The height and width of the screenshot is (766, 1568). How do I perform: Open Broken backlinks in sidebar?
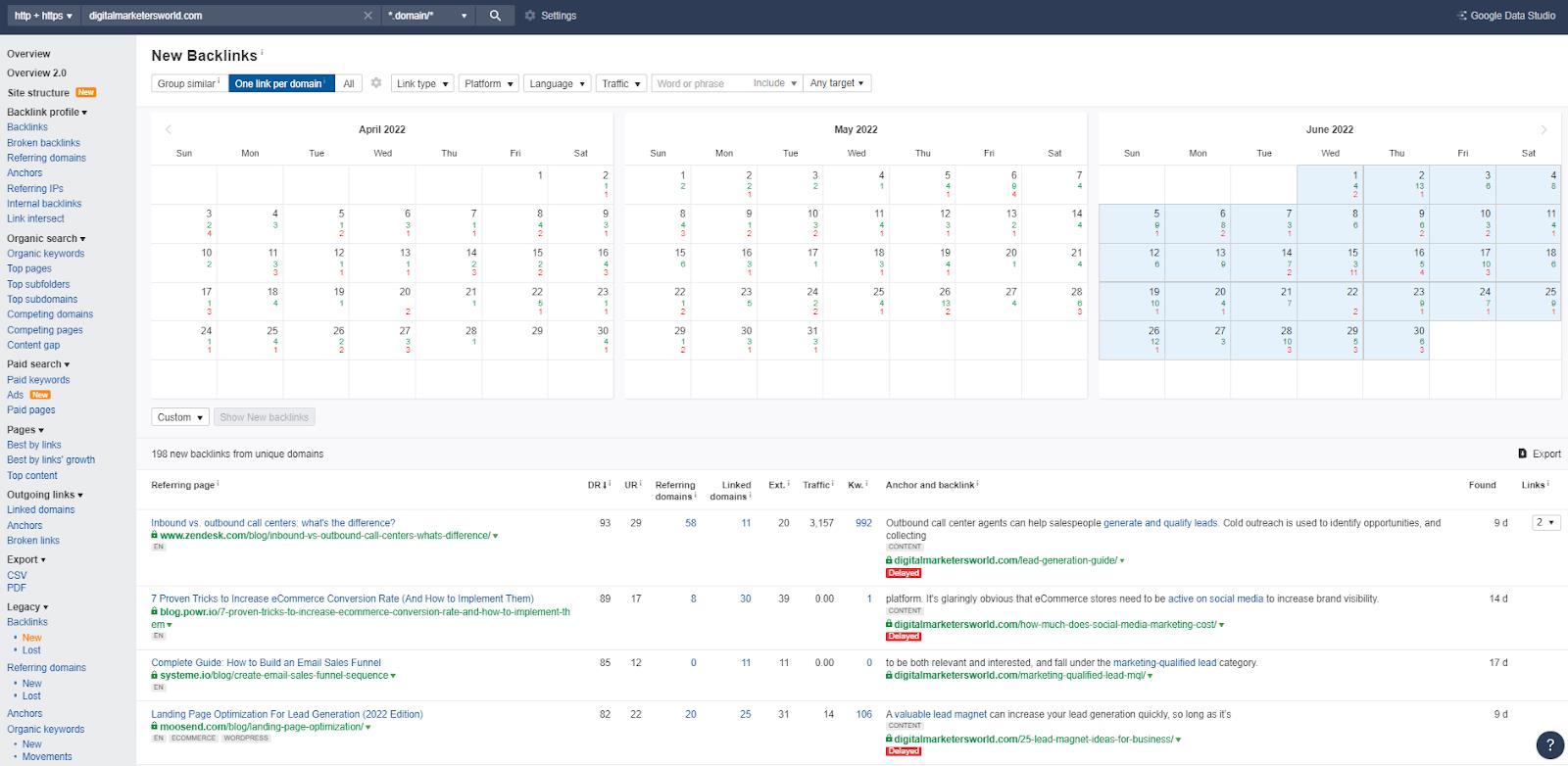(43, 143)
